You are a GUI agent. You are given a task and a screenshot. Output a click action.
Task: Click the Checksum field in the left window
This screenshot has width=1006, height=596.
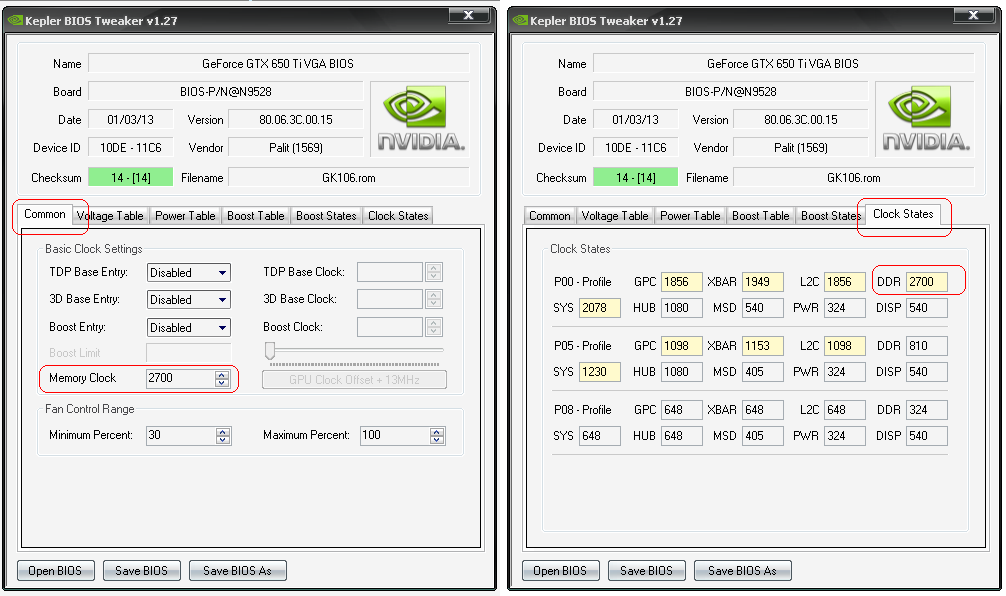[x=131, y=177]
